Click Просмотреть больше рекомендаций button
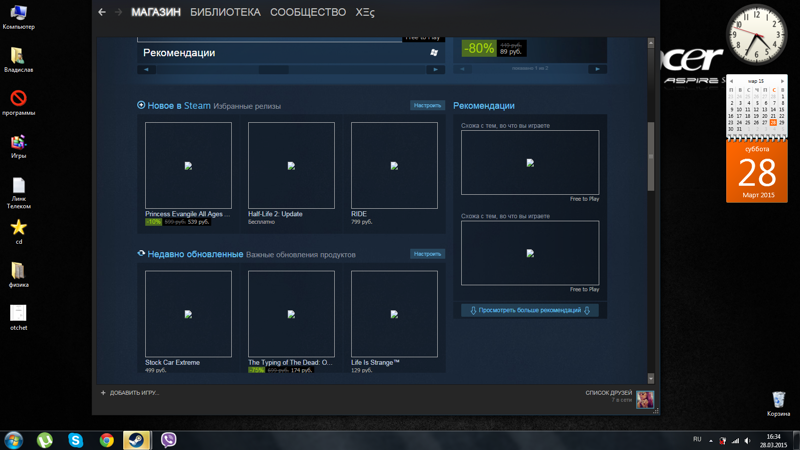This screenshot has width=800, height=450. tap(530, 310)
